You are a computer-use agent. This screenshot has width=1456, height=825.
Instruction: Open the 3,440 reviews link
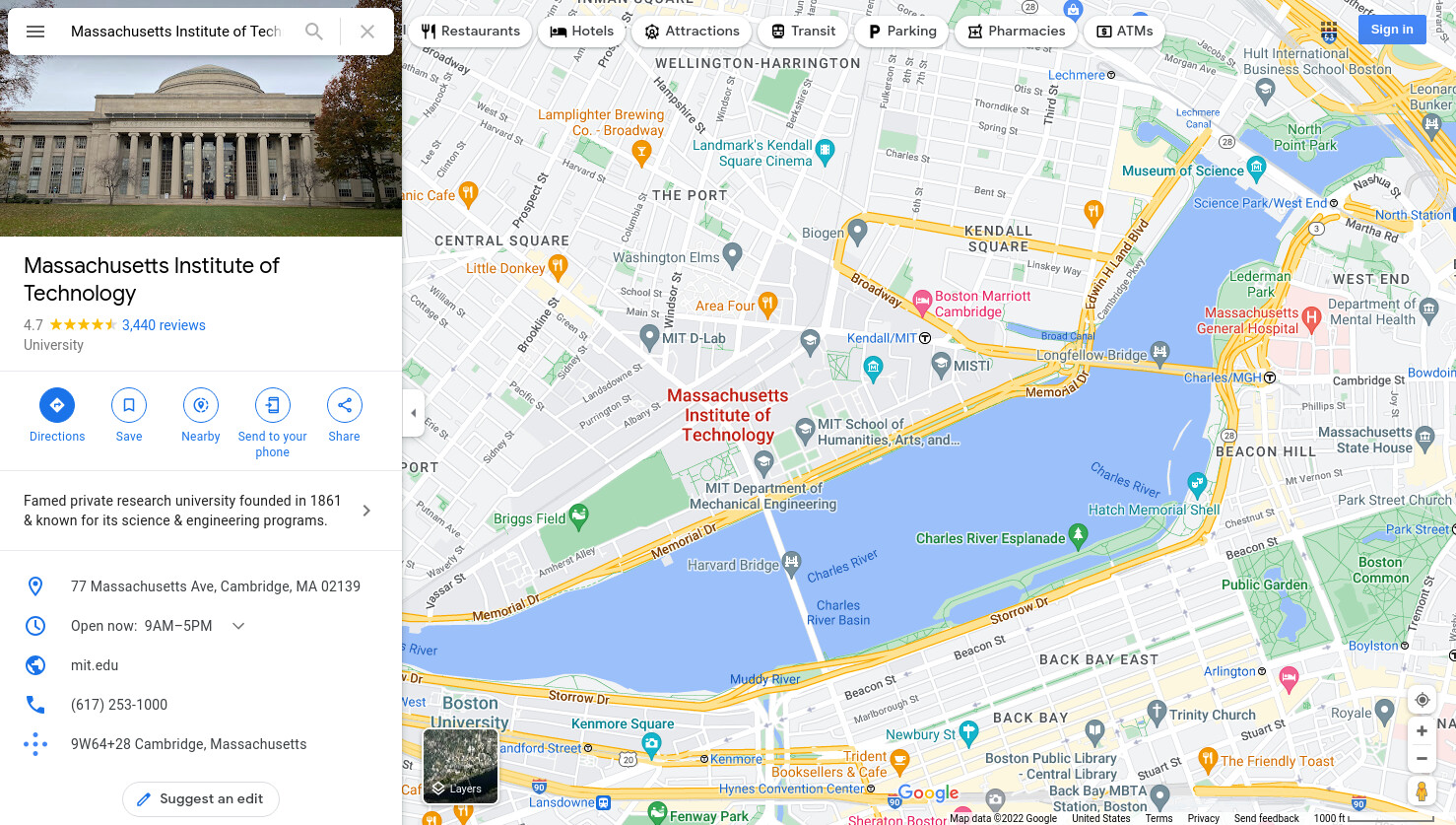click(x=164, y=325)
